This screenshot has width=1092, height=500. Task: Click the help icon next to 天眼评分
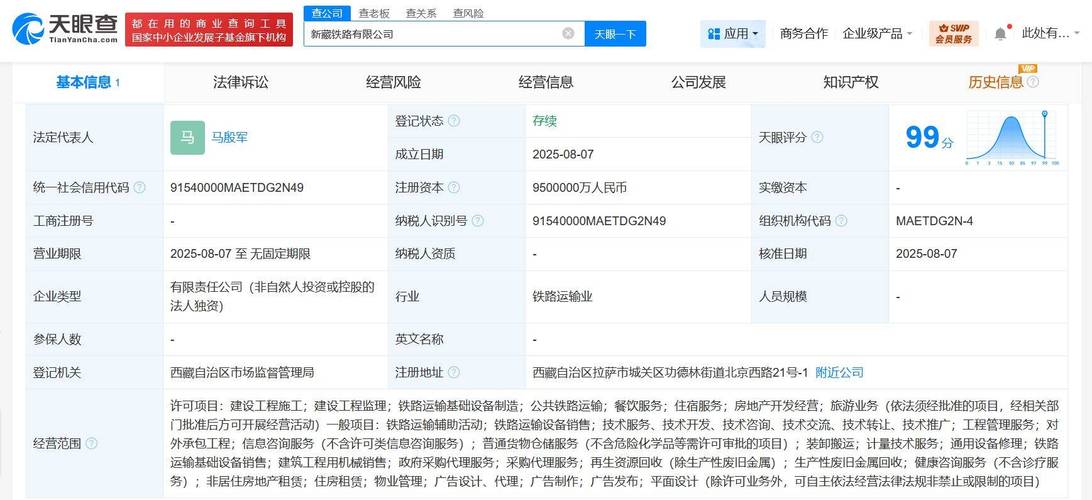(x=817, y=138)
